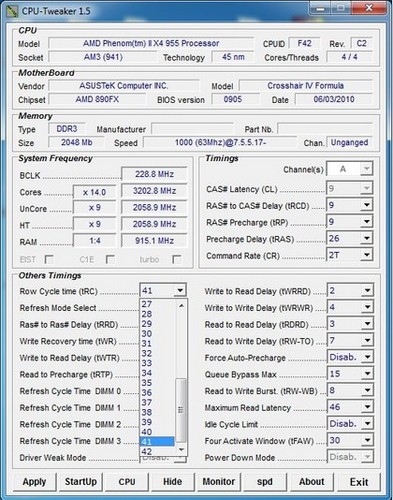393x500 pixels.
Task: Enable the EIST checkbox
Action: (x=49, y=259)
